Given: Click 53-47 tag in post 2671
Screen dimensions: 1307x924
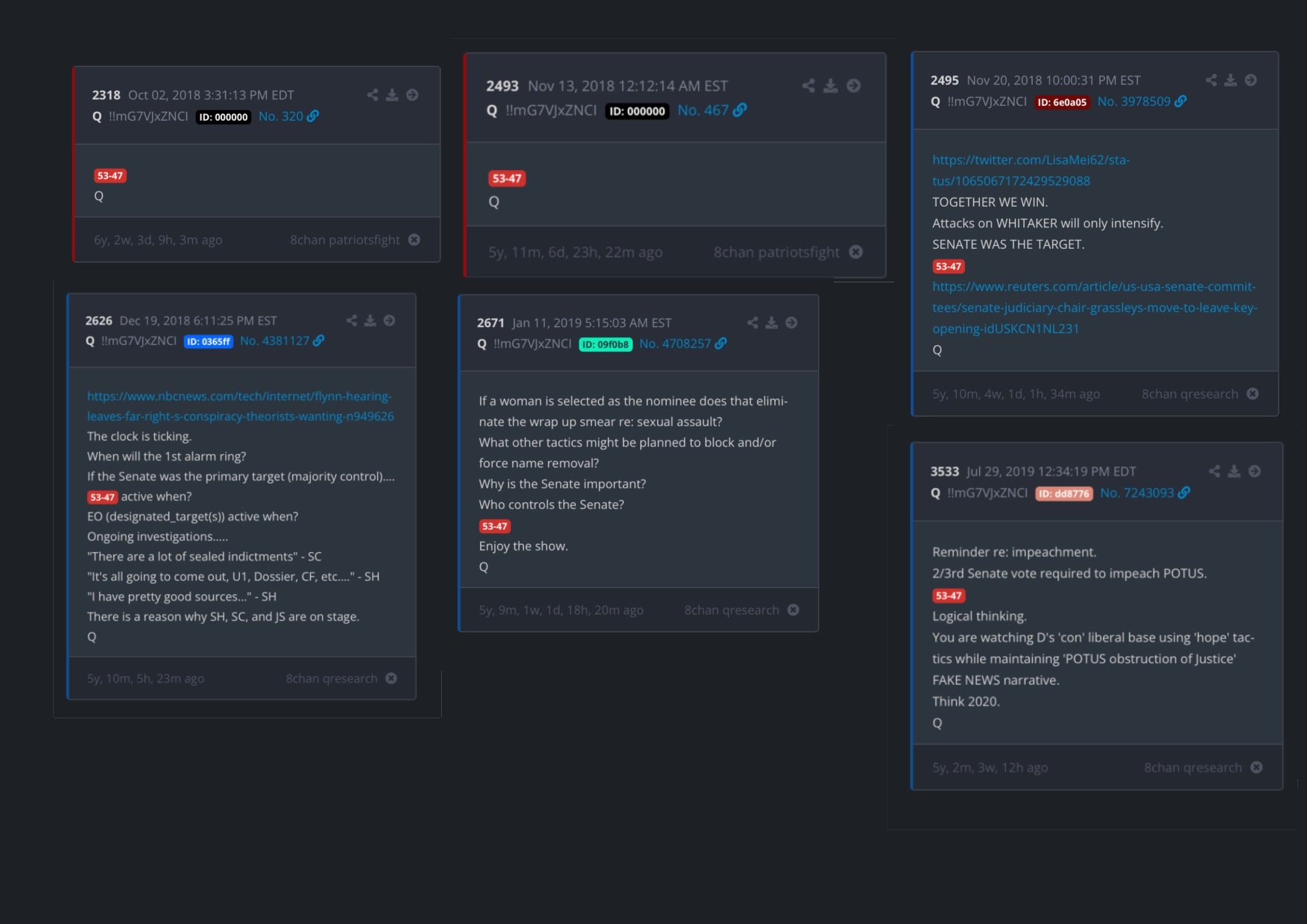Looking at the screenshot, I should tap(495, 526).
